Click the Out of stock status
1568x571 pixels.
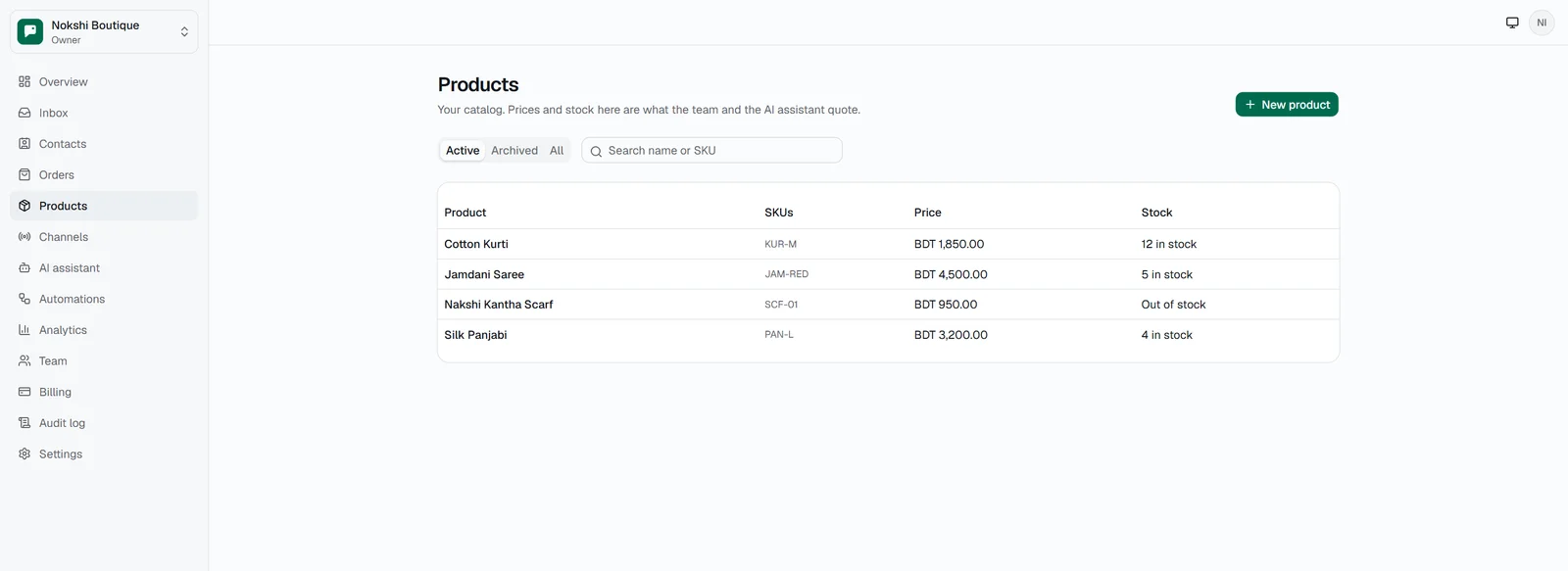[x=1173, y=305]
